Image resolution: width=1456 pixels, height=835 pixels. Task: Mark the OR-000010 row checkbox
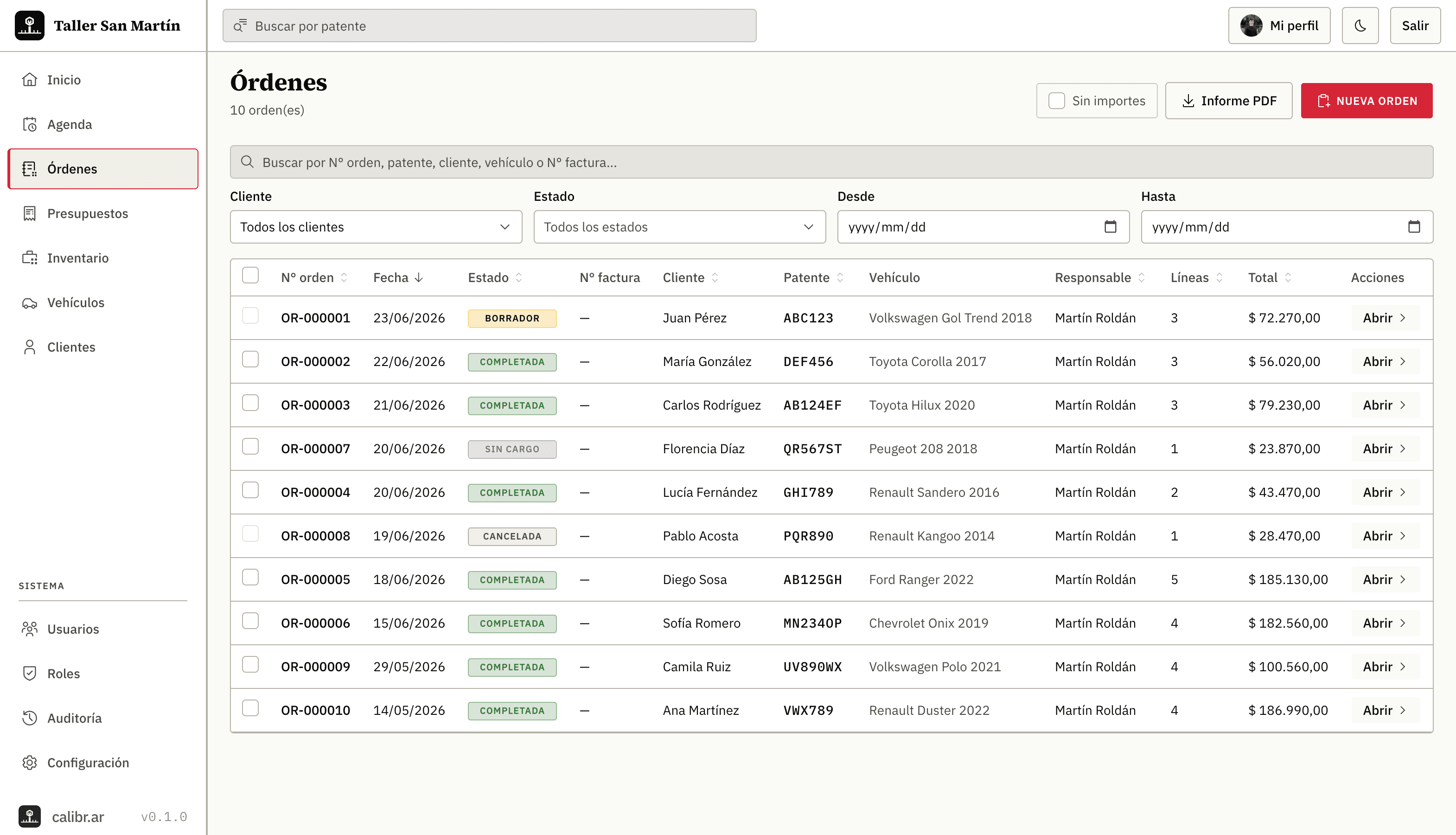click(x=250, y=708)
